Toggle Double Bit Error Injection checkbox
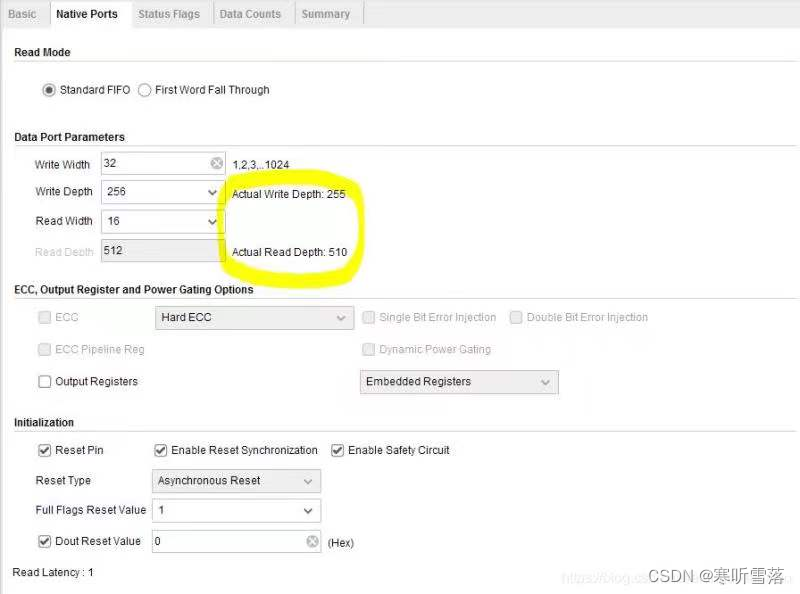The image size is (800, 594). coord(516,317)
